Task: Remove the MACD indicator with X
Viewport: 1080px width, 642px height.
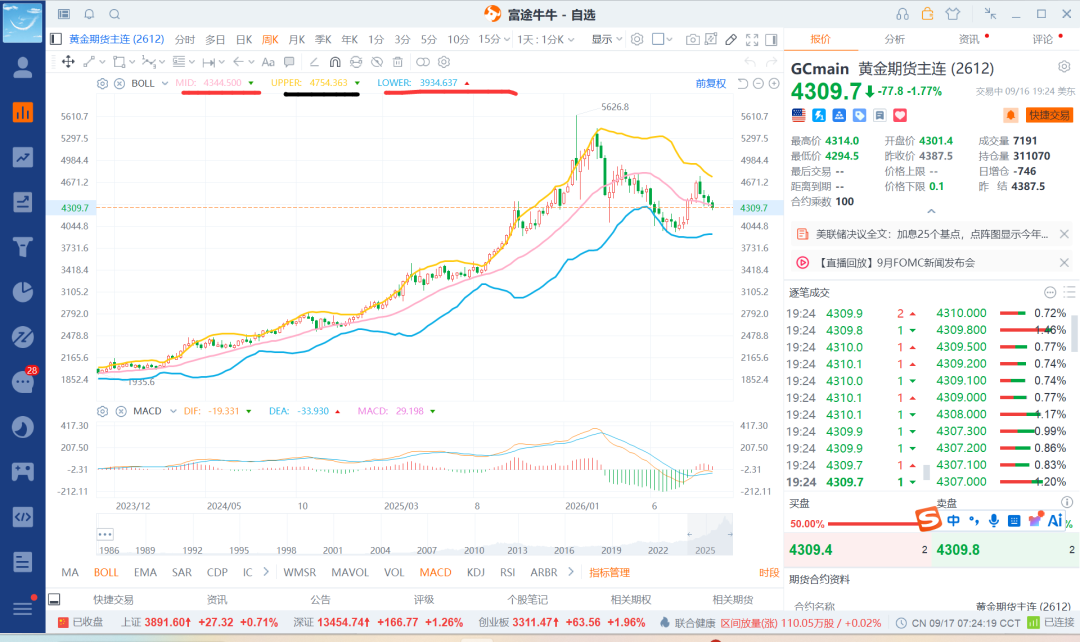Action: 121,411
